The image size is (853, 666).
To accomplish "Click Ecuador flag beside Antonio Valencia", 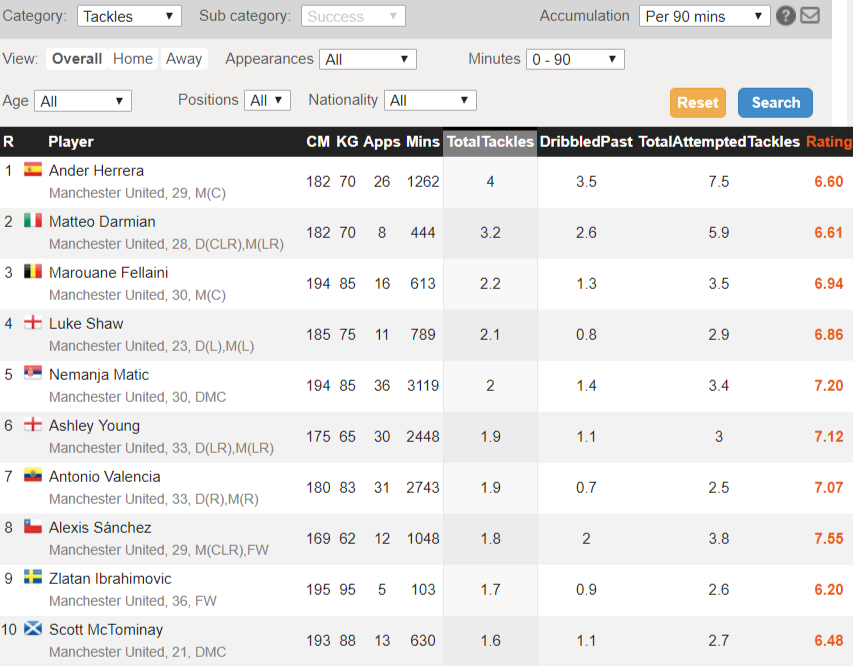I will (33, 475).
